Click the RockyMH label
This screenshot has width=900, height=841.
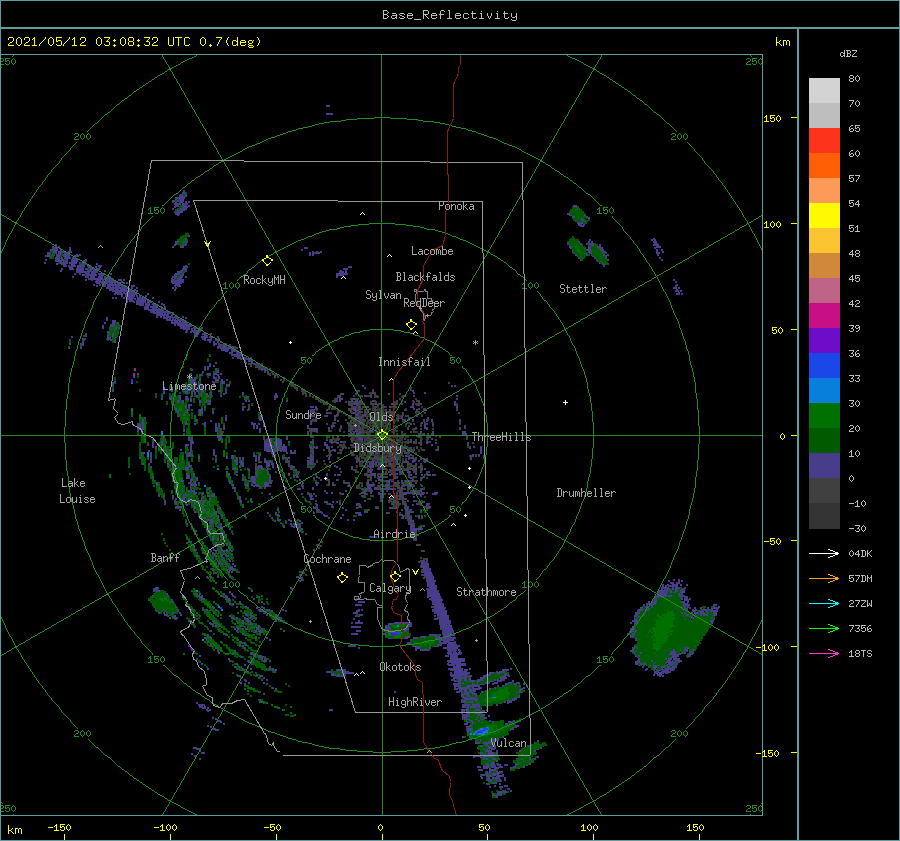click(264, 280)
